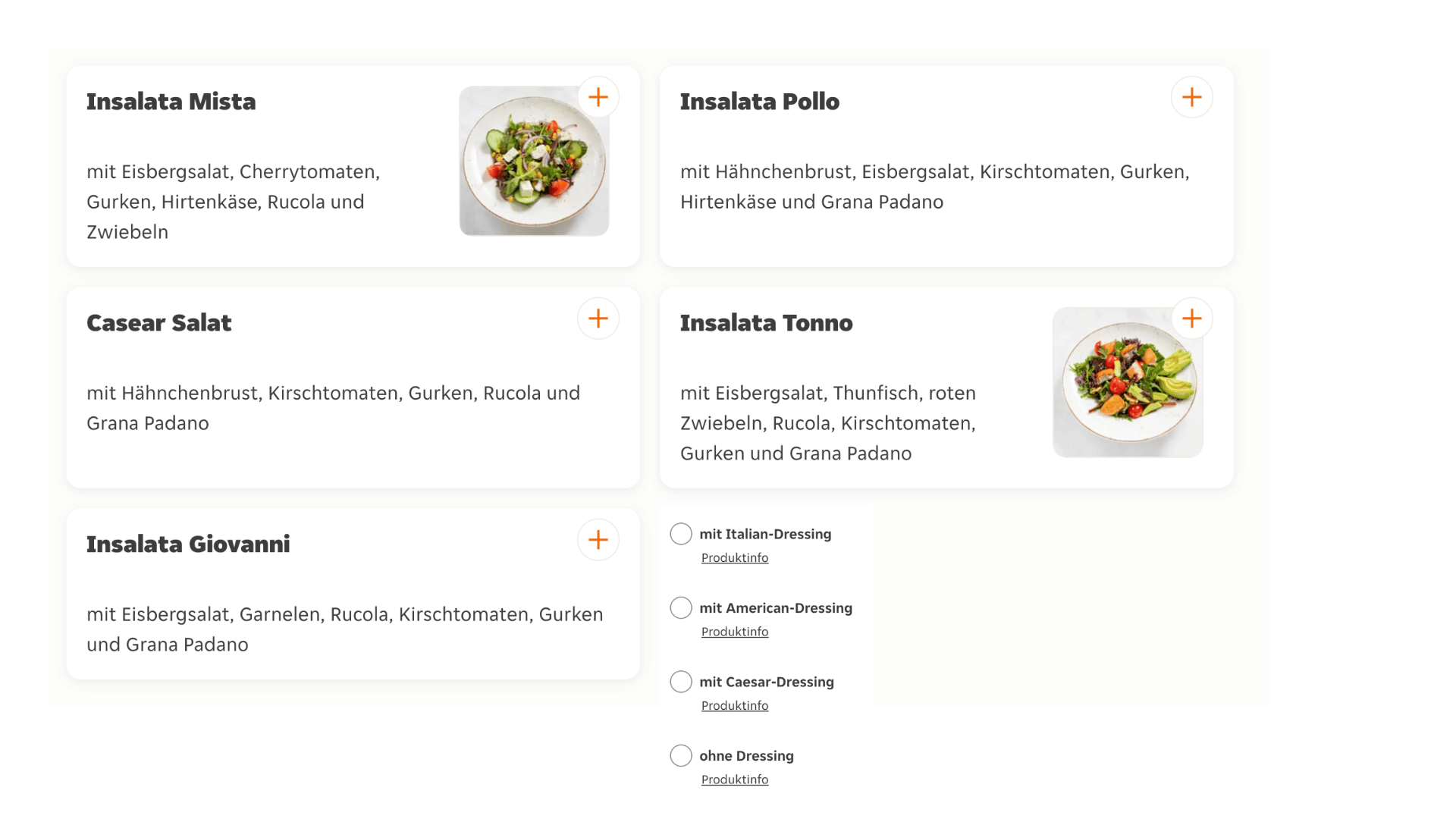Open Produktinfo for Caesar-Dressing
The image size is (1456, 819).
735,706
